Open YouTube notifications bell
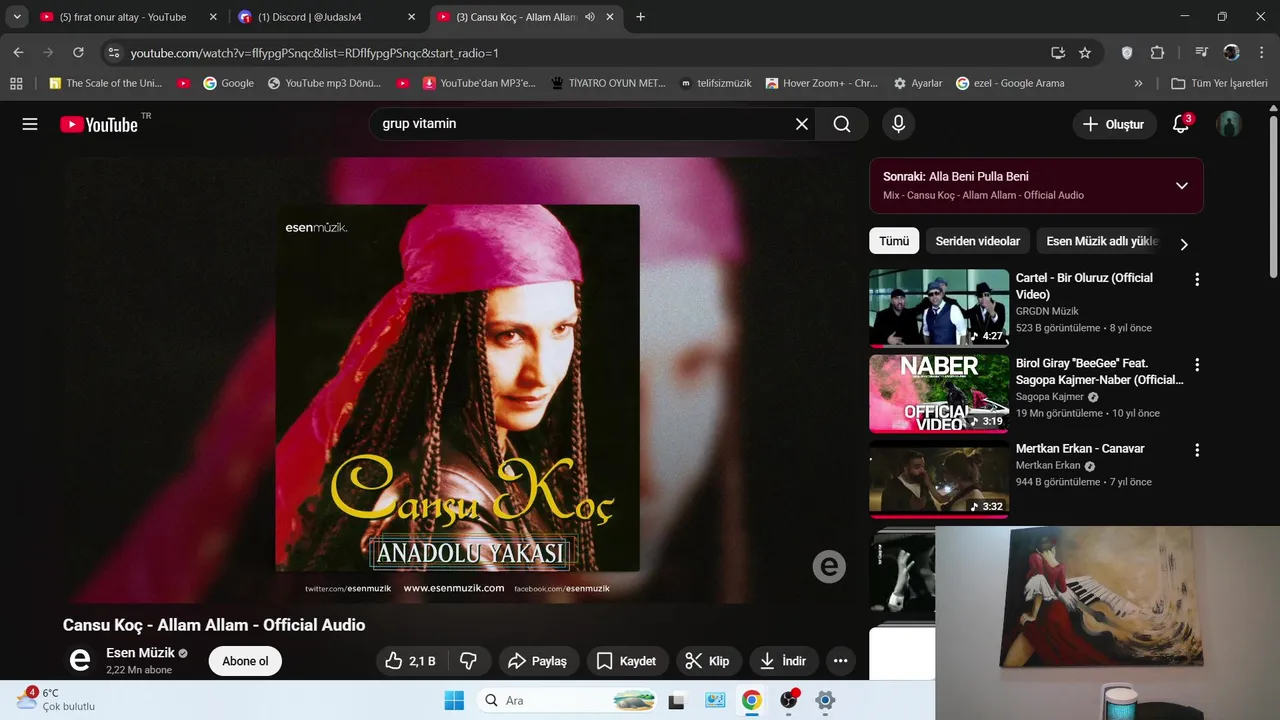The width and height of the screenshot is (1280, 720). (1181, 124)
